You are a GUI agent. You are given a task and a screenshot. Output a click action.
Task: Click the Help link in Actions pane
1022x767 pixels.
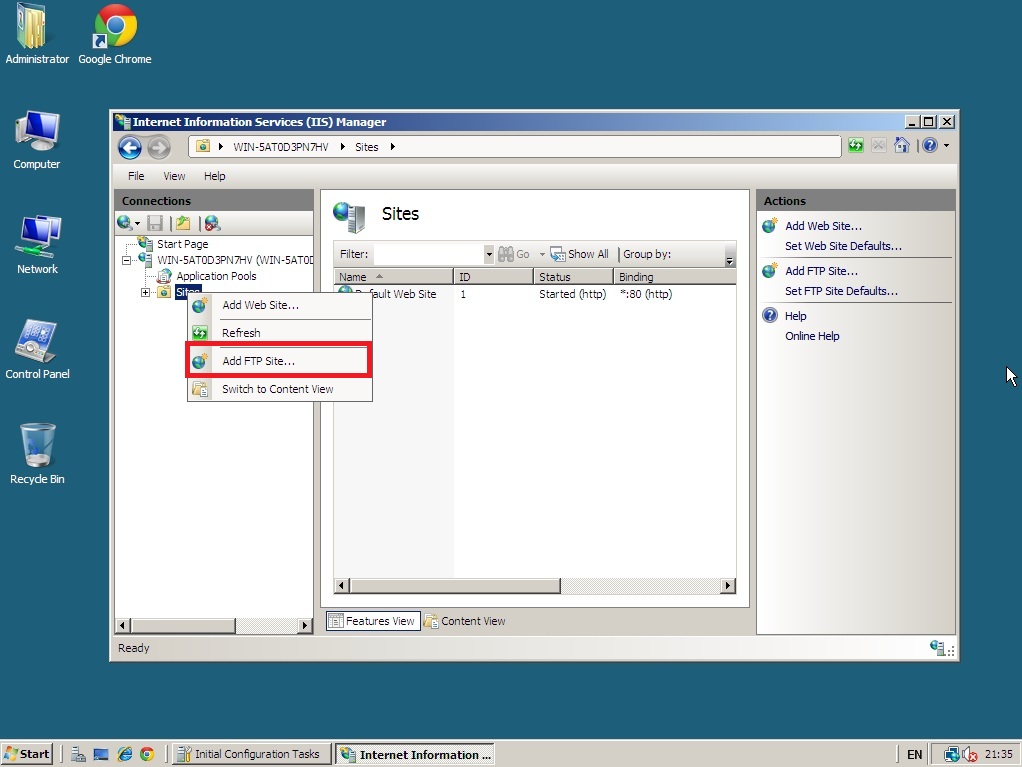tap(795, 316)
